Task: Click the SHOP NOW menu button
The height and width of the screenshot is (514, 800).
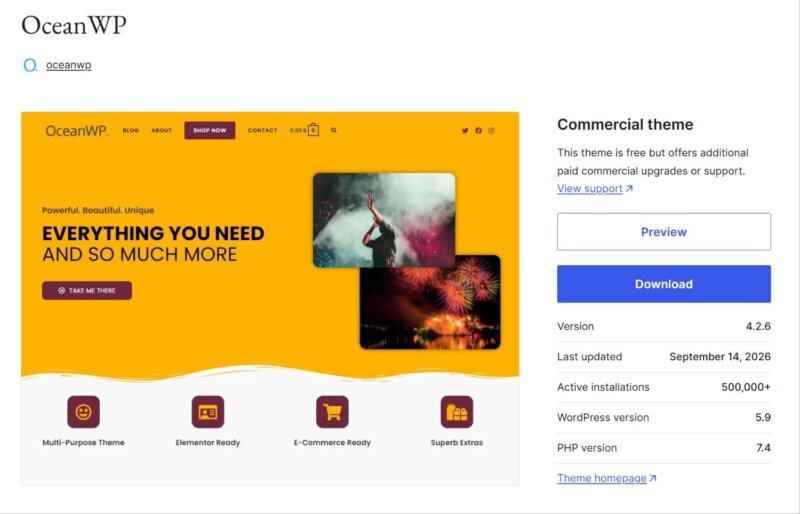Action: [210, 130]
